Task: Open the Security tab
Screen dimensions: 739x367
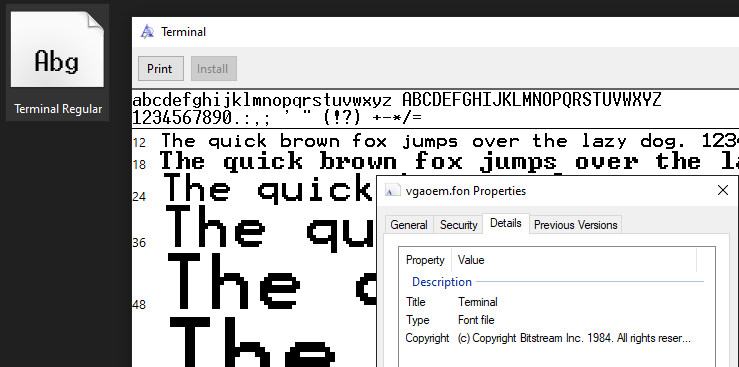Action: click(459, 225)
